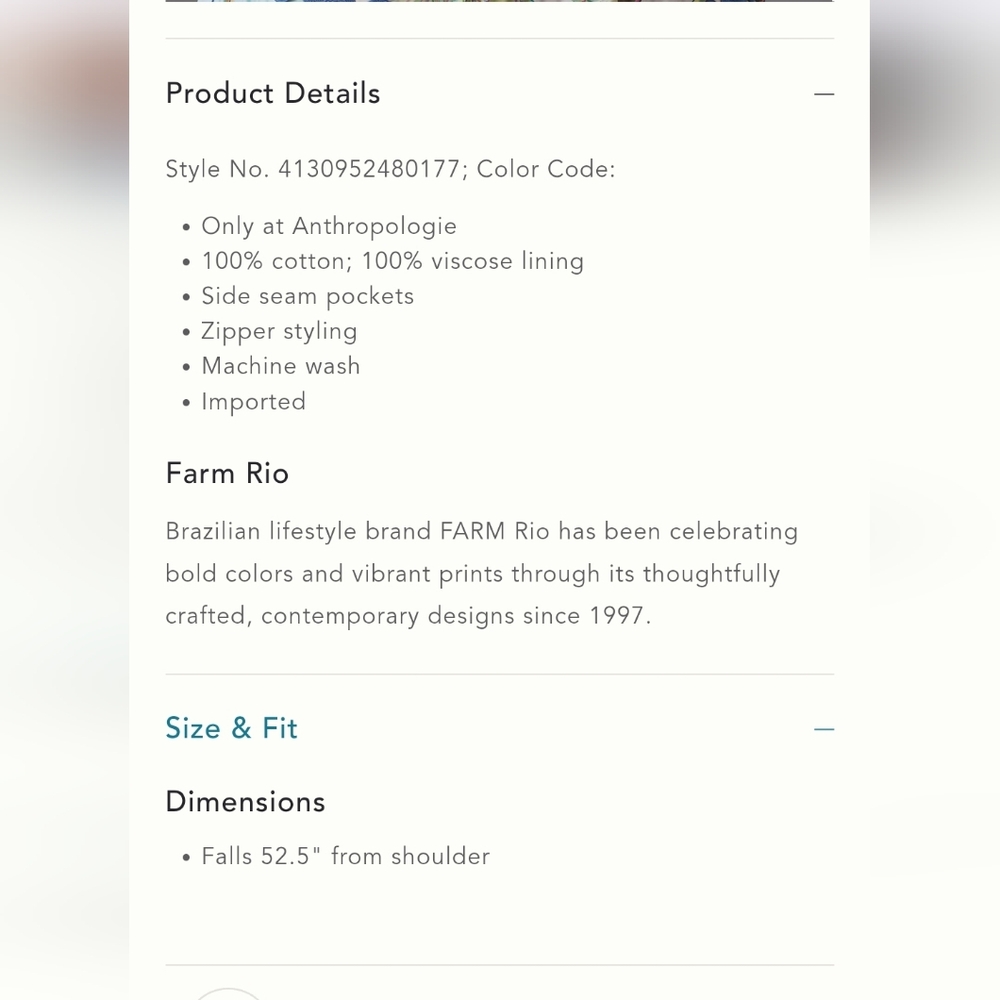
Task: Click the Only at Anthropologie bullet
Action: tap(329, 226)
